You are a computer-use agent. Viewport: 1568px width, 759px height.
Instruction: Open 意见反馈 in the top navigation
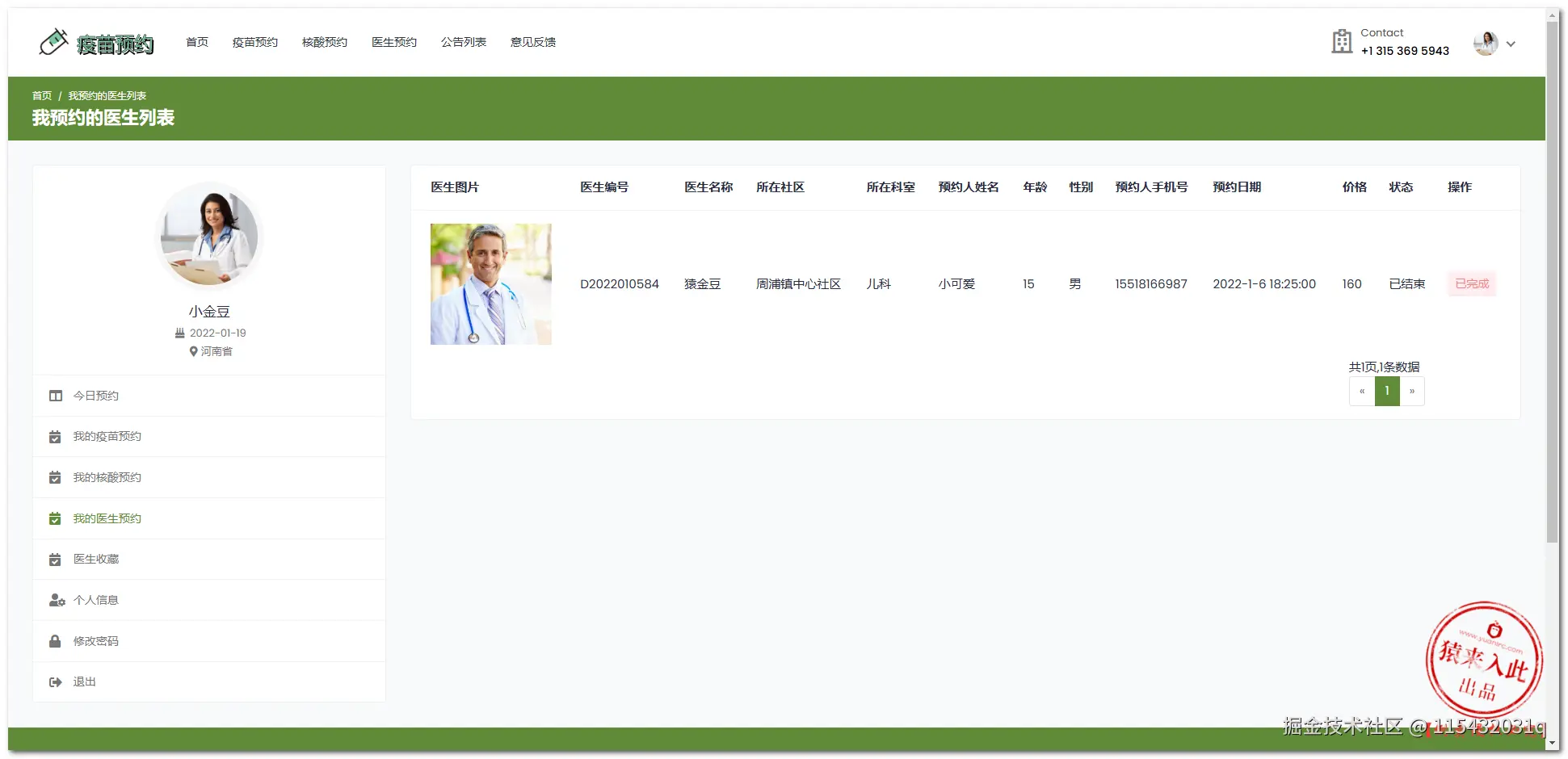[x=533, y=42]
